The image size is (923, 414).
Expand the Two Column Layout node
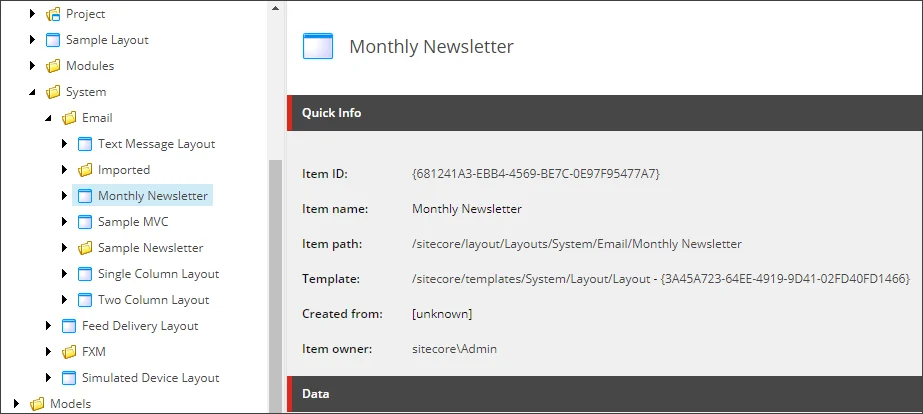pos(65,300)
